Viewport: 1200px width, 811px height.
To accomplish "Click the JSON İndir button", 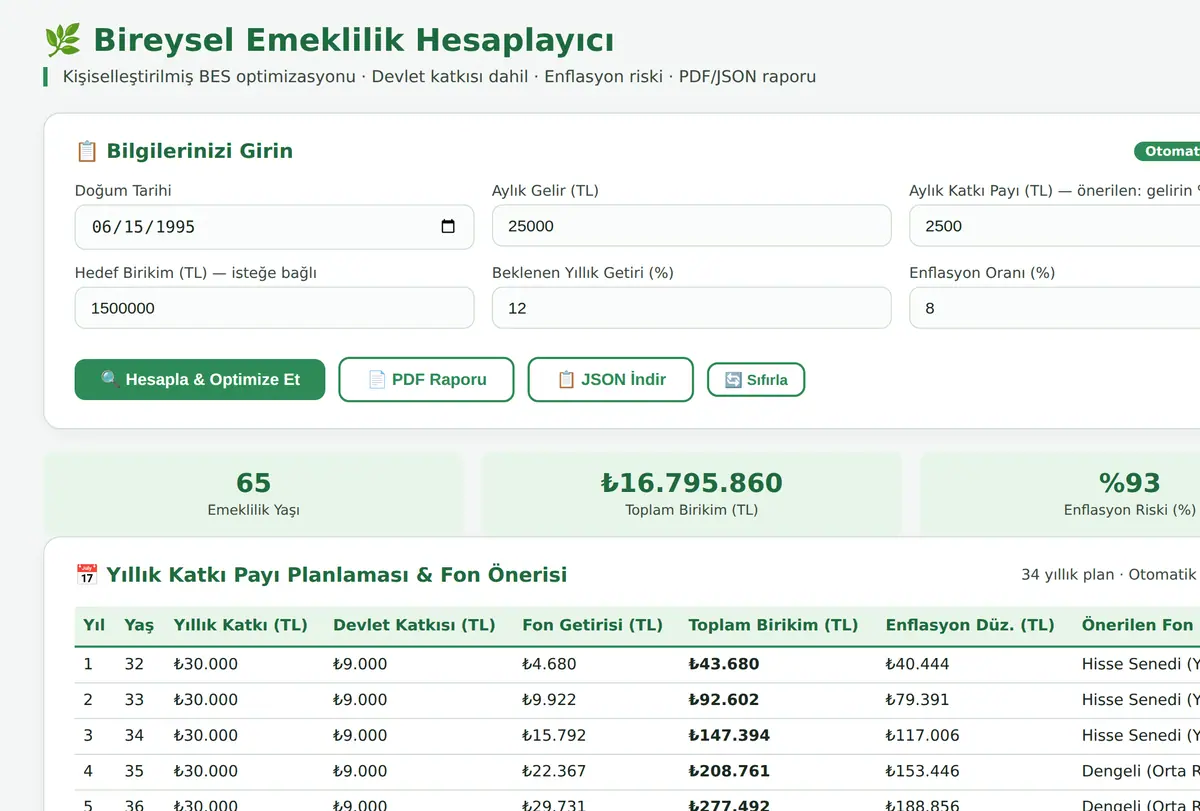I will (x=610, y=380).
